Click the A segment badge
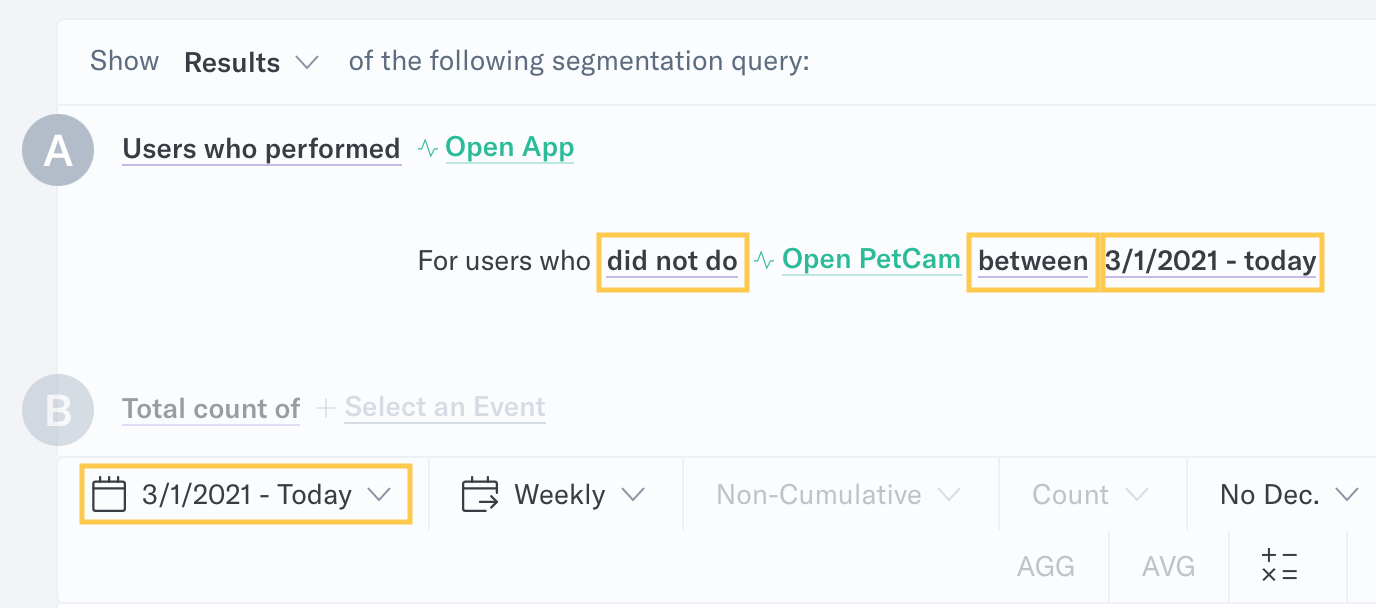Viewport: 1376px width, 608px height. pos(58,150)
